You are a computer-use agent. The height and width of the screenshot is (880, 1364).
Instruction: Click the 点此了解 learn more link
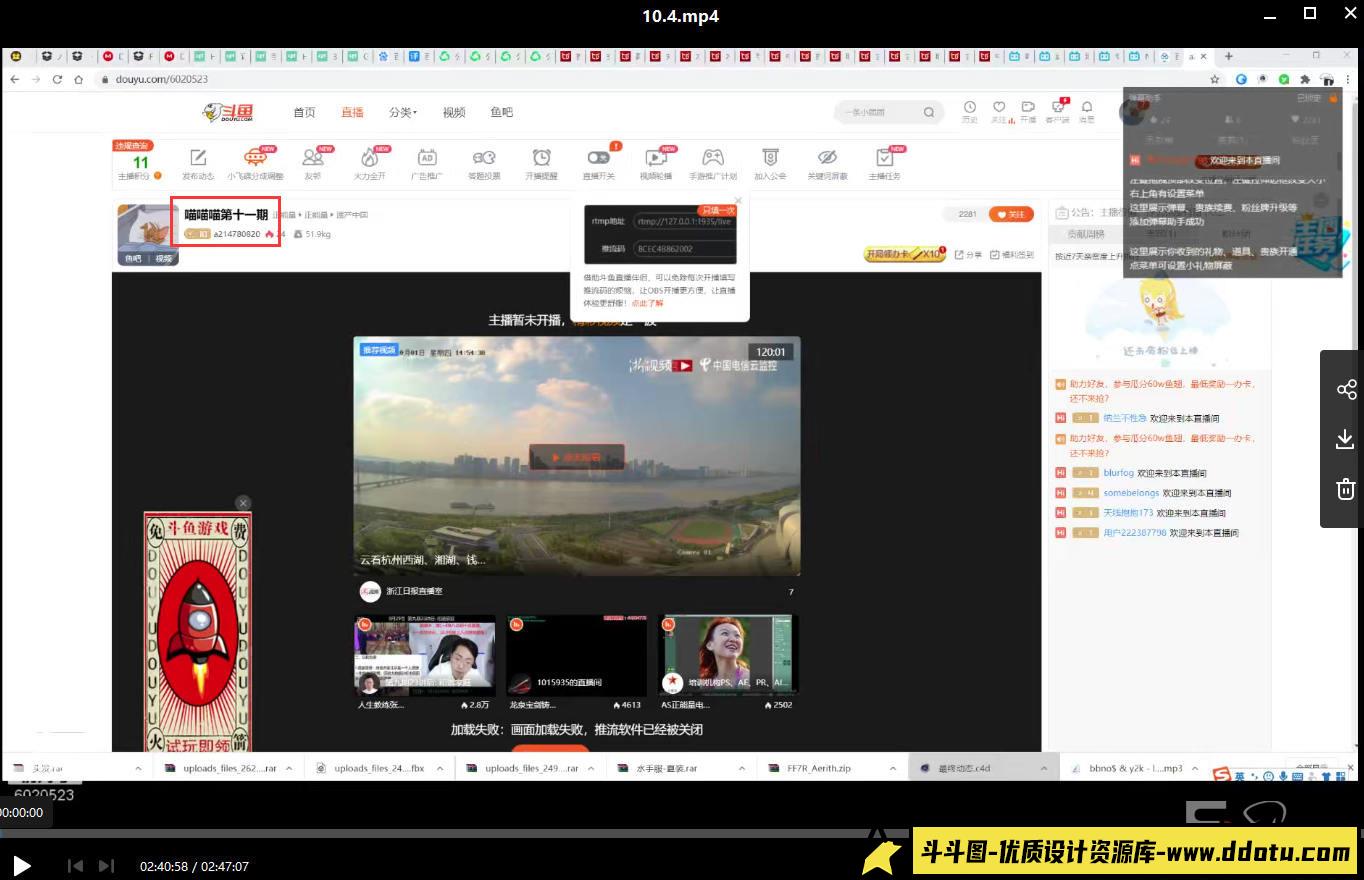[x=647, y=302]
